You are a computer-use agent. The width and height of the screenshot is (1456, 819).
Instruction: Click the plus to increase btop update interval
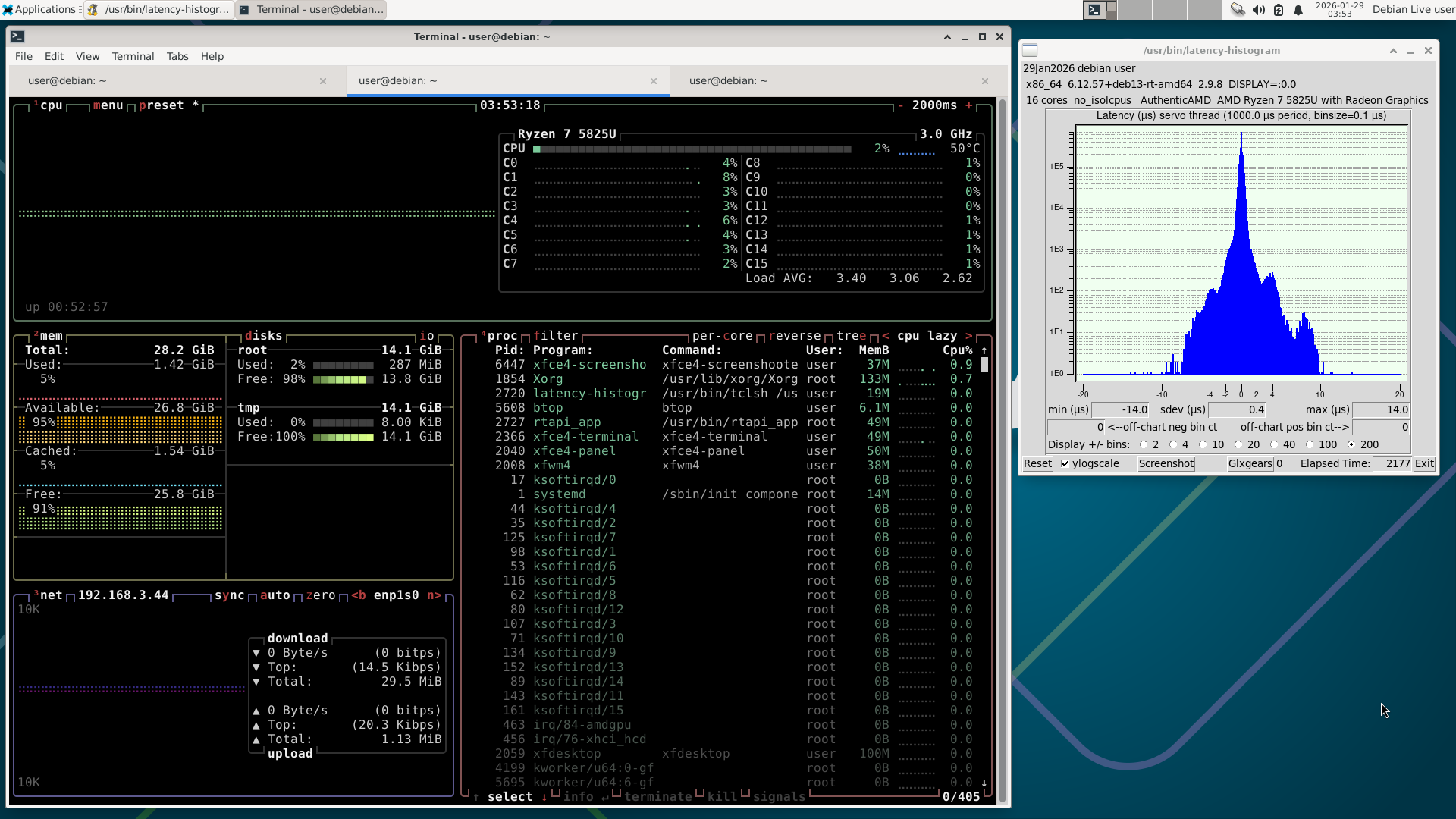click(969, 105)
